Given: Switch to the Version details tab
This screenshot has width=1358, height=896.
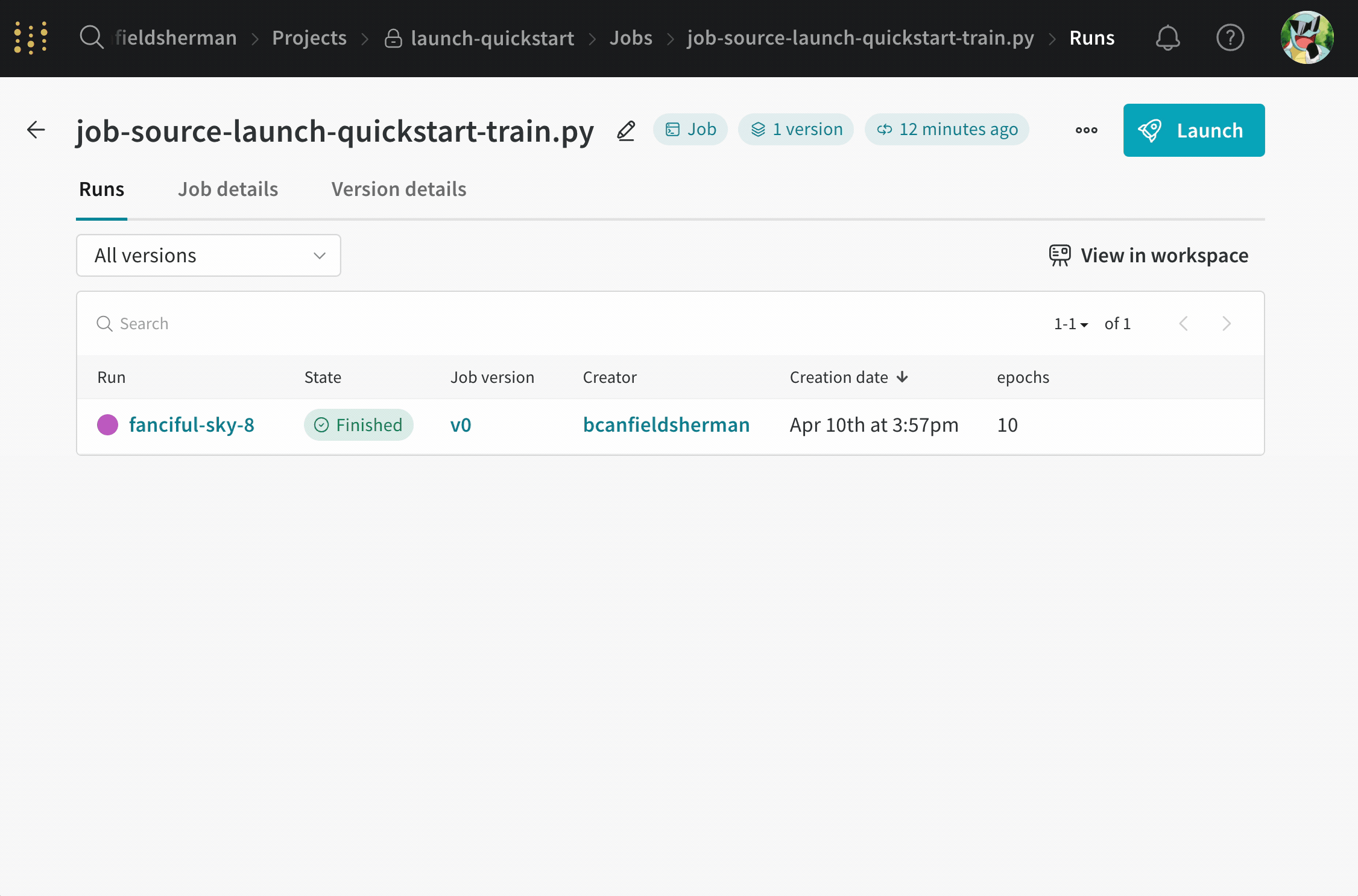Looking at the screenshot, I should [399, 189].
